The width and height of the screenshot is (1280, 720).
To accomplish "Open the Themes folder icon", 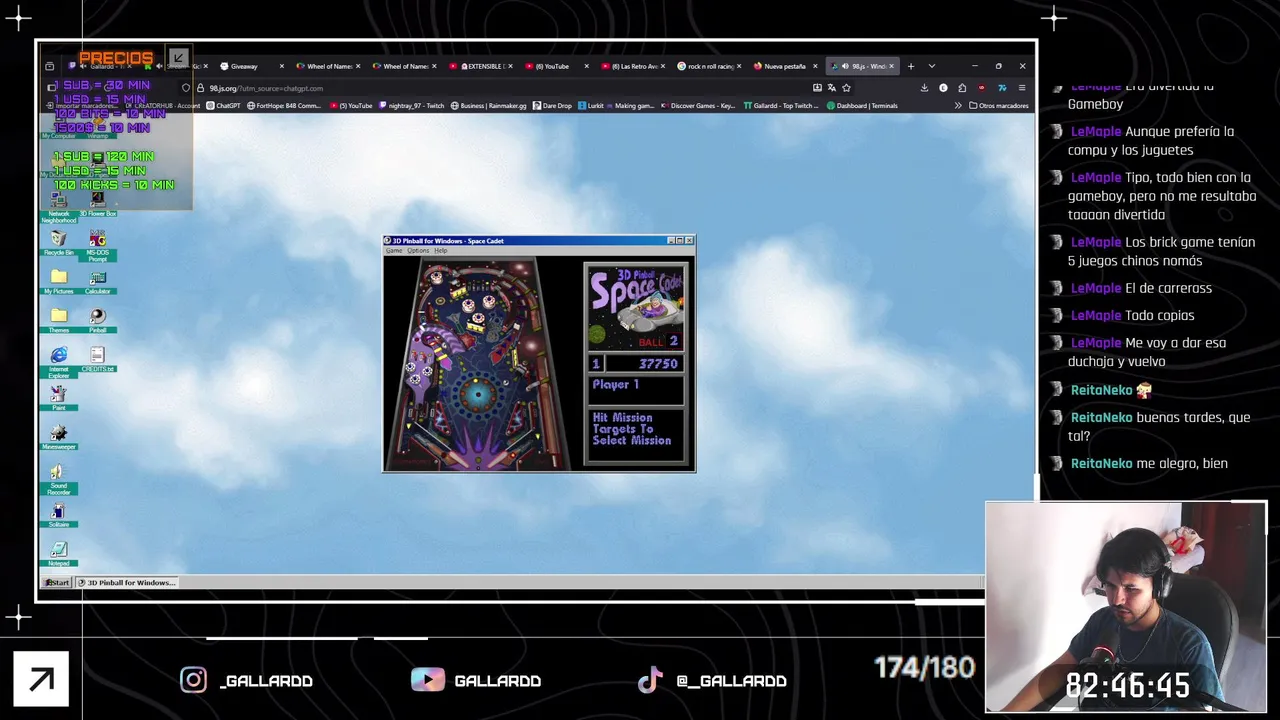I will [59, 320].
